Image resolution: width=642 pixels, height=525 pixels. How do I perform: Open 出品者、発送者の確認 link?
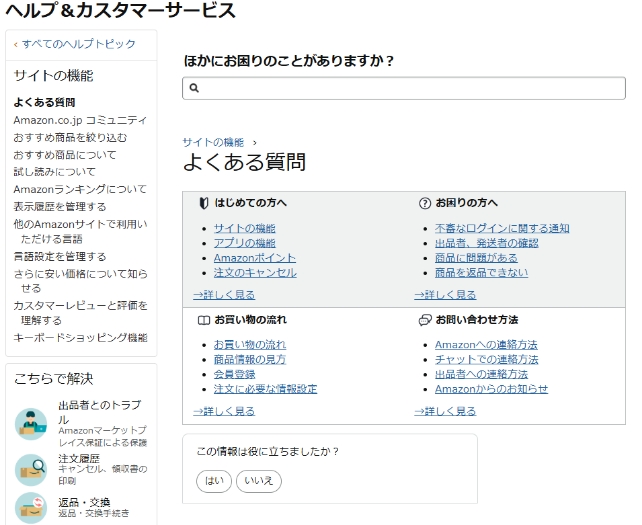tap(486, 243)
